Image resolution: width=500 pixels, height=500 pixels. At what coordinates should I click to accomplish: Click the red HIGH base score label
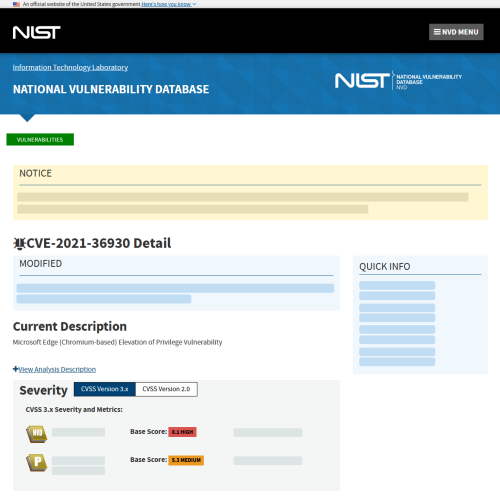(x=182, y=432)
